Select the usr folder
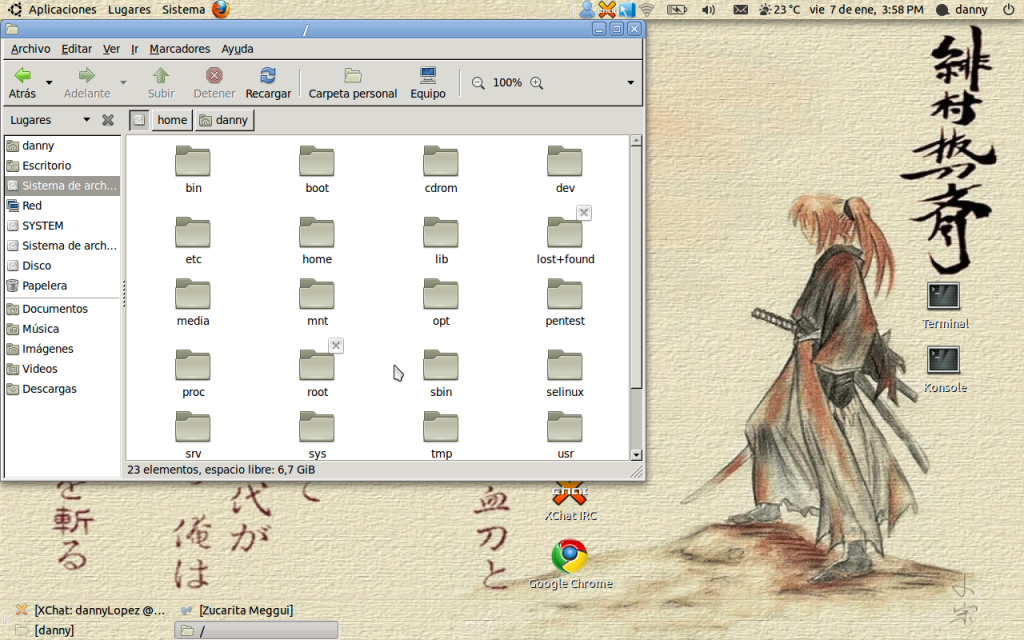The image size is (1024, 640). pos(565,435)
